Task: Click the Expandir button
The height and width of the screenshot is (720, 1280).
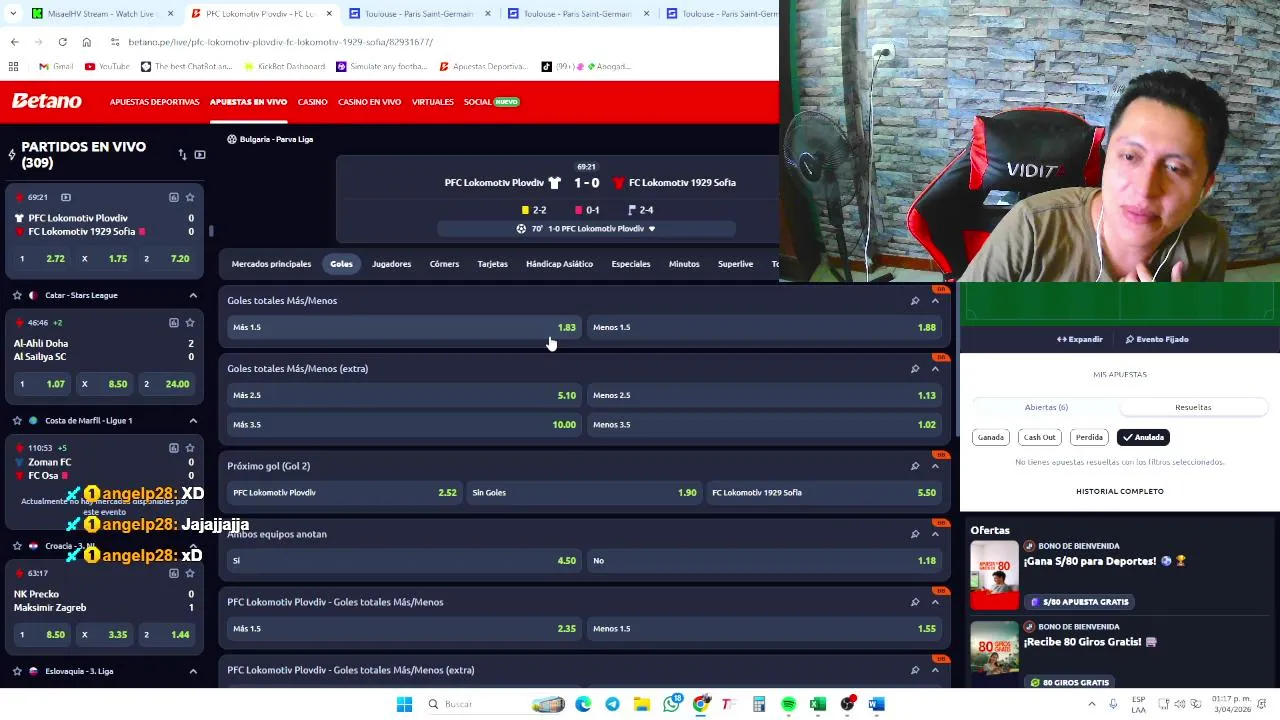Action: point(1079,339)
